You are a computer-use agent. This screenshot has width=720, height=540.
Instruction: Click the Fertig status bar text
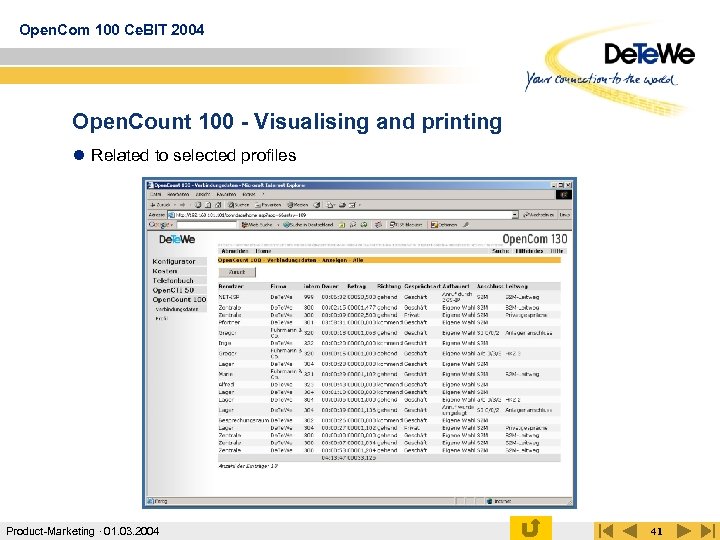(x=161, y=501)
